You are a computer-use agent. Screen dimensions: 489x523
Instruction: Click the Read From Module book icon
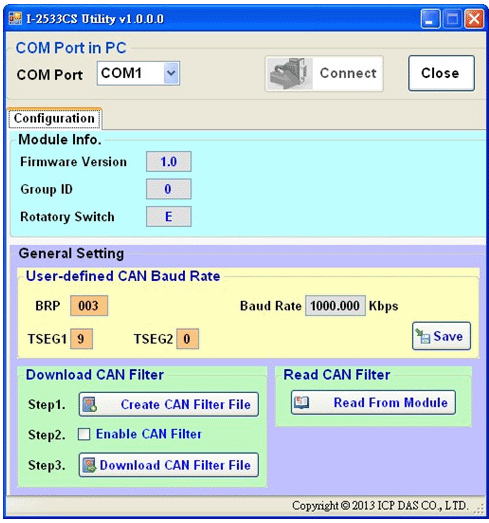(x=301, y=402)
